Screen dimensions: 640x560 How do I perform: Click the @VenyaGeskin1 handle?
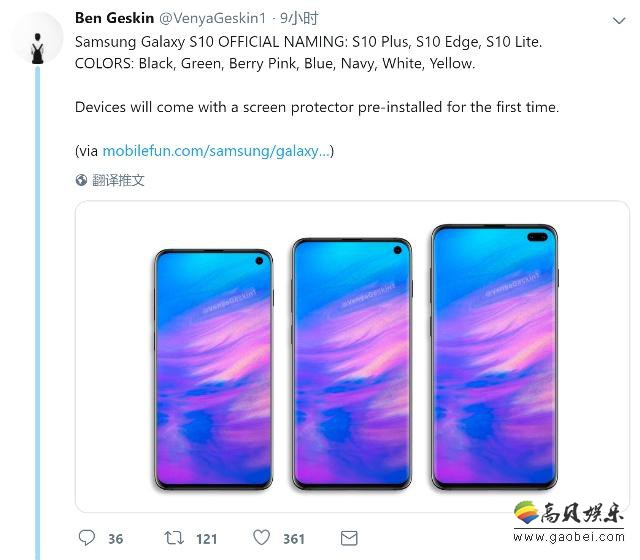click(212, 18)
